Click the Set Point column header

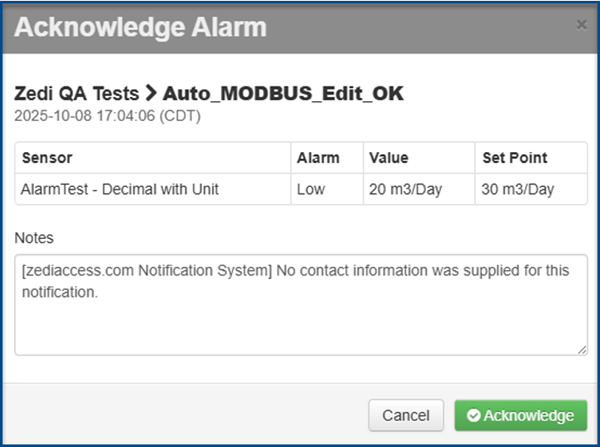514,158
